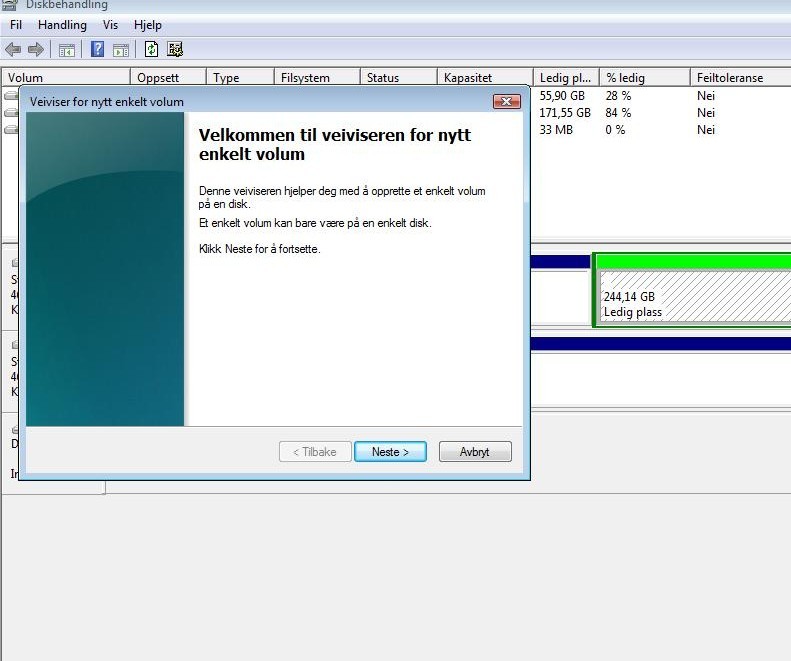
Task: Click the wizard heading Velkommen til veiviseren
Action: [335, 144]
